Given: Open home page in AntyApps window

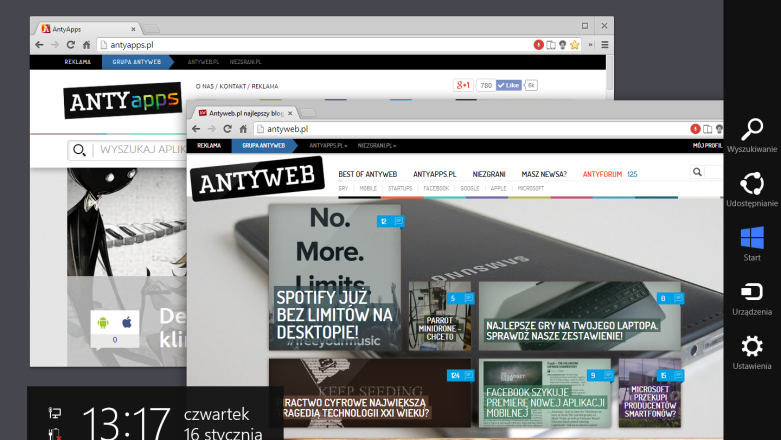Looking at the screenshot, I should coord(86,45).
